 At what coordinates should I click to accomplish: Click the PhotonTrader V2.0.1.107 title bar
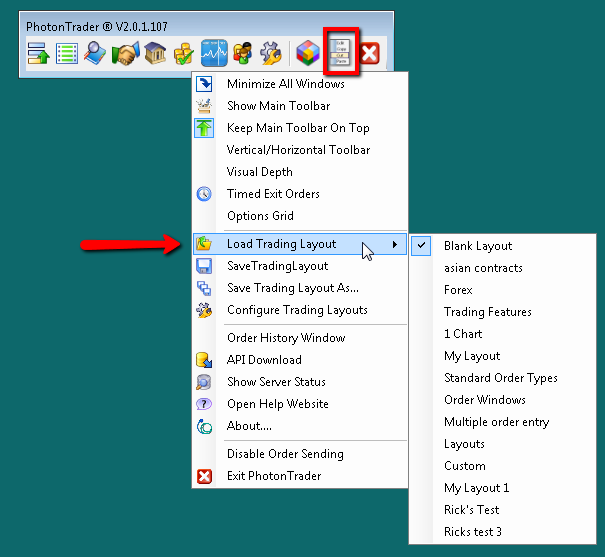click(206, 26)
